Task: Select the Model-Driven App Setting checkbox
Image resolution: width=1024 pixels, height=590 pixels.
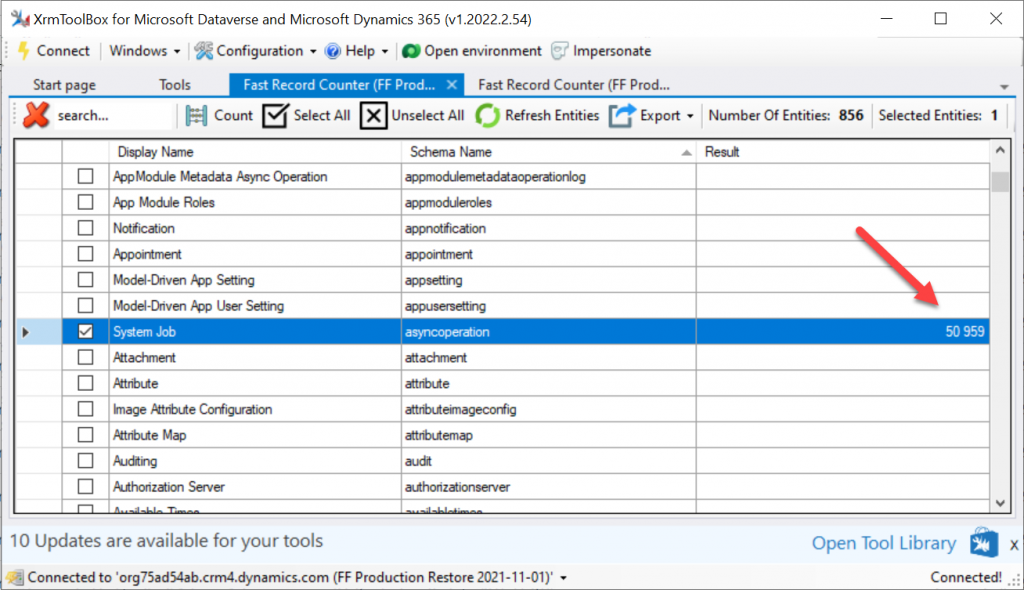Action: point(86,280)
